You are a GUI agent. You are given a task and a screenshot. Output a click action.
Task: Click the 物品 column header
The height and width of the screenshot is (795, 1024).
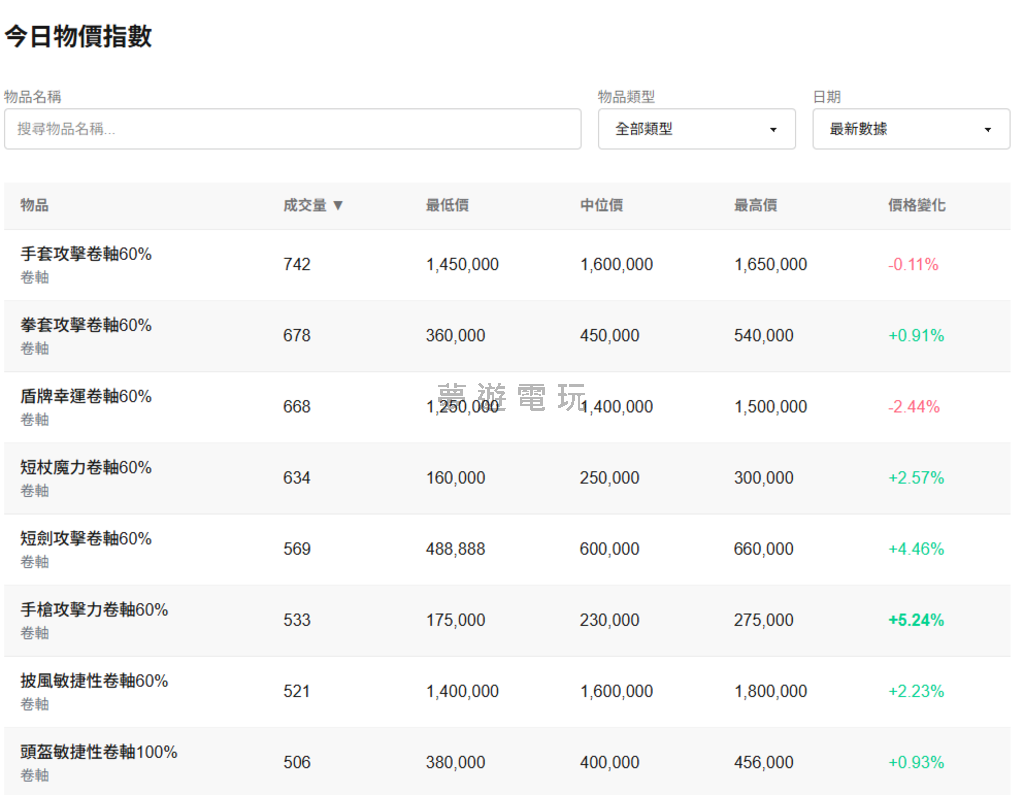[35, 205]
